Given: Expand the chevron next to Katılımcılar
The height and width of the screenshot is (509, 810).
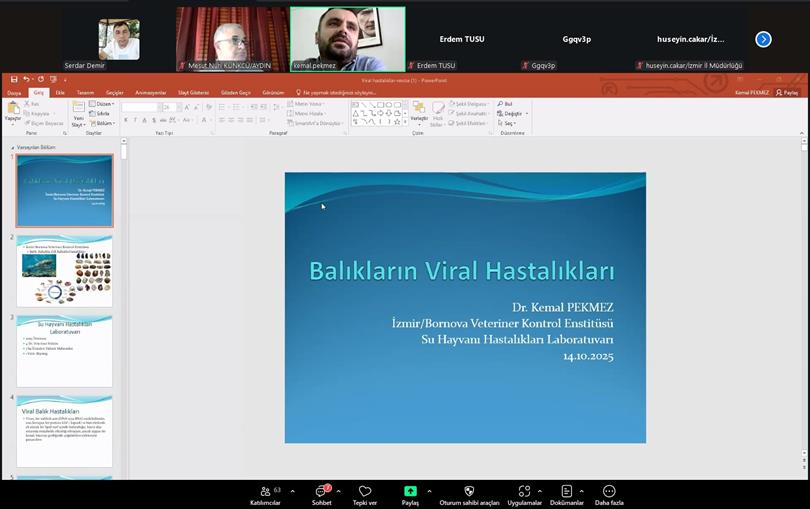Looking at the screenshot, I should [x=294, y=491].
